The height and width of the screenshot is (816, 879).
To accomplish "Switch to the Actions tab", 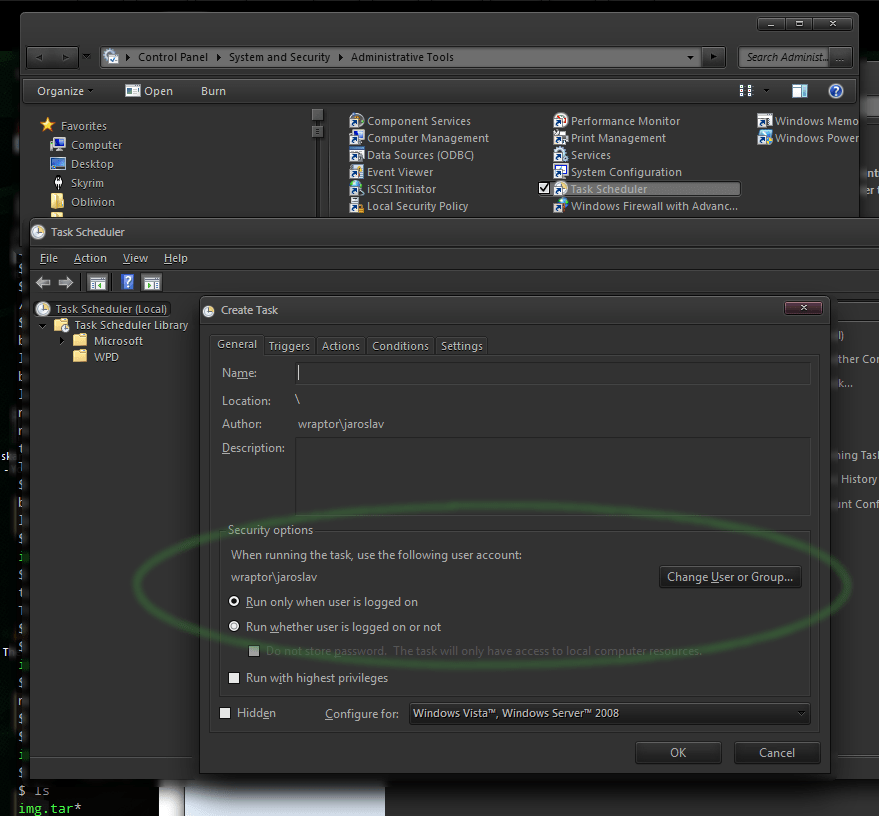I will 341,346.
